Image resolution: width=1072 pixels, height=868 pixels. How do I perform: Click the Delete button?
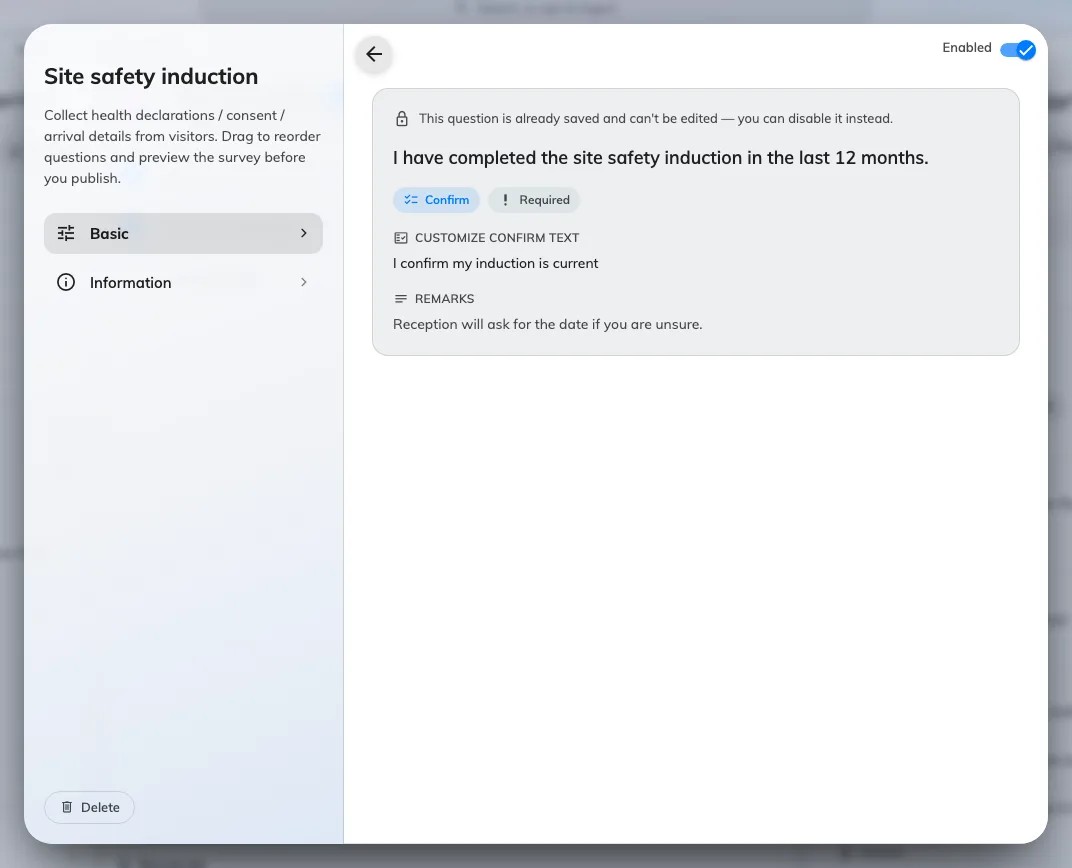click(x=90, y=807)
